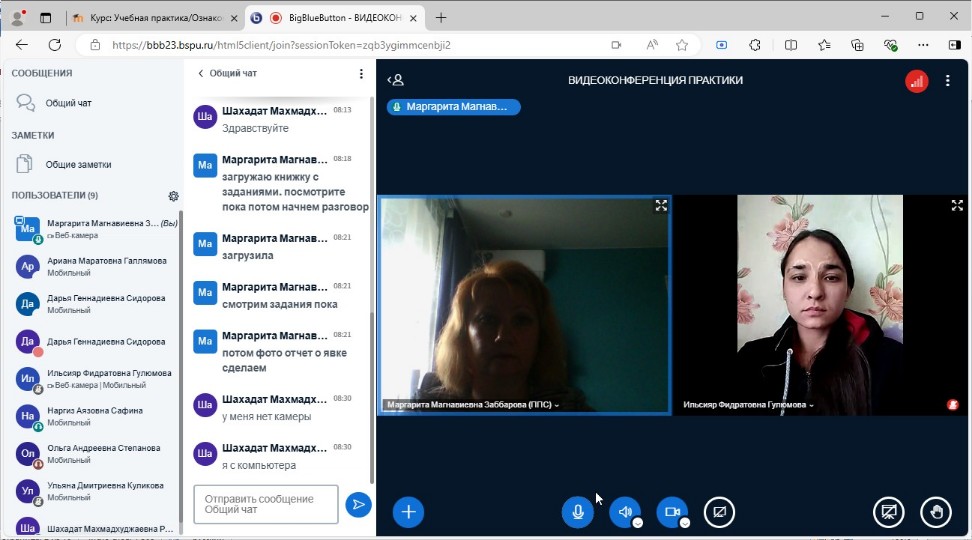Open Общие заметки shared notes
Image resolution: width=972 pixels, height=540 pixels.
pyautogui.click(x=78, y=164)
